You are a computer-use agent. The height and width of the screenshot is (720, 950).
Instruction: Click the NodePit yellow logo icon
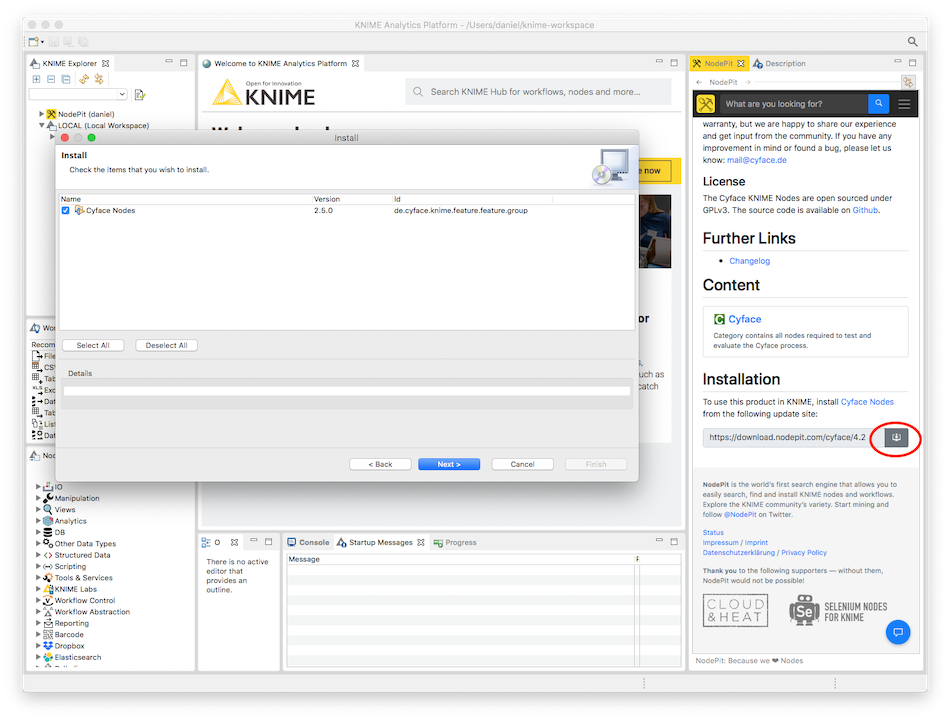(708, 103)
